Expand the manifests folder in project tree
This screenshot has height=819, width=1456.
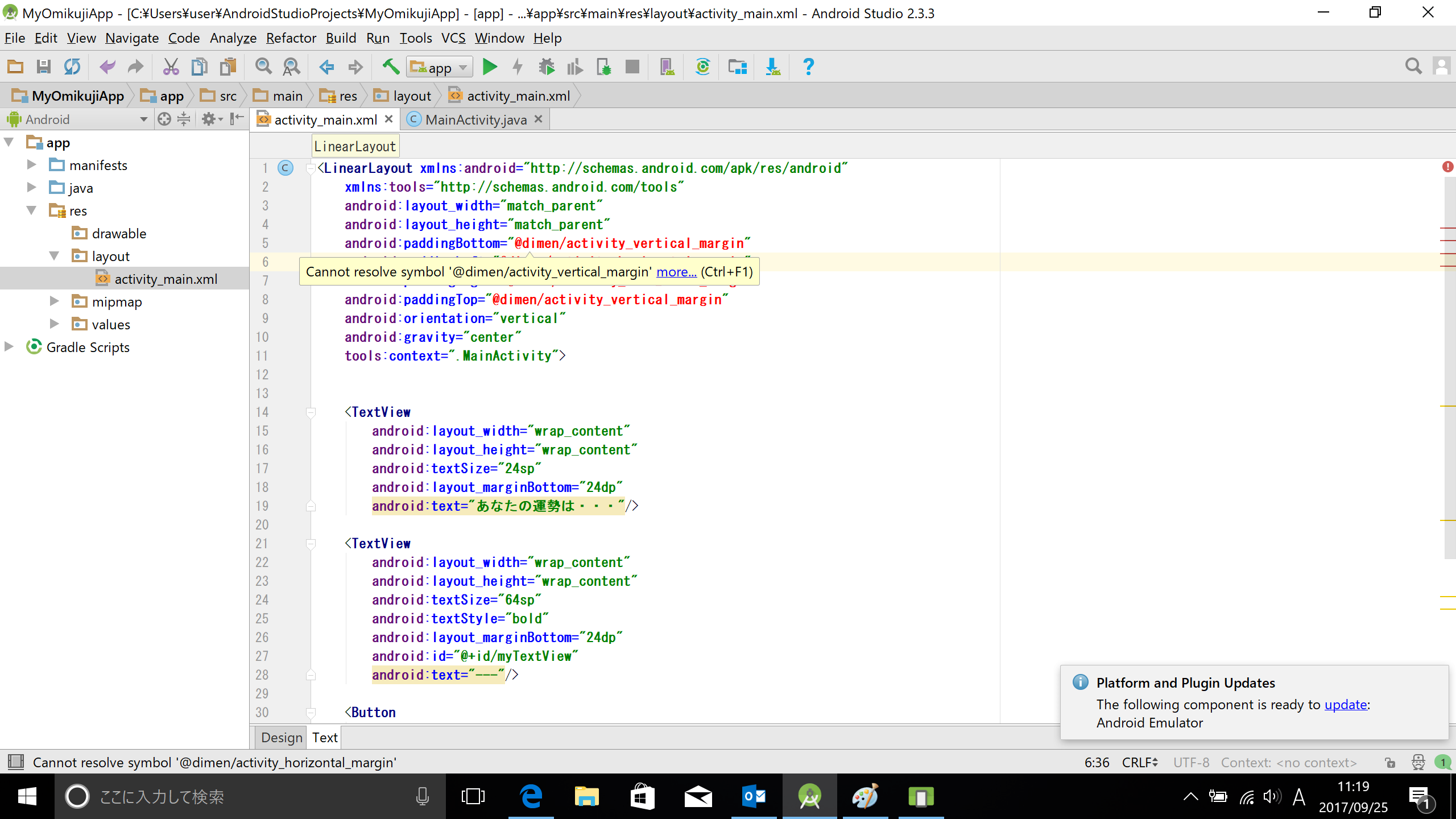[32, 165]
